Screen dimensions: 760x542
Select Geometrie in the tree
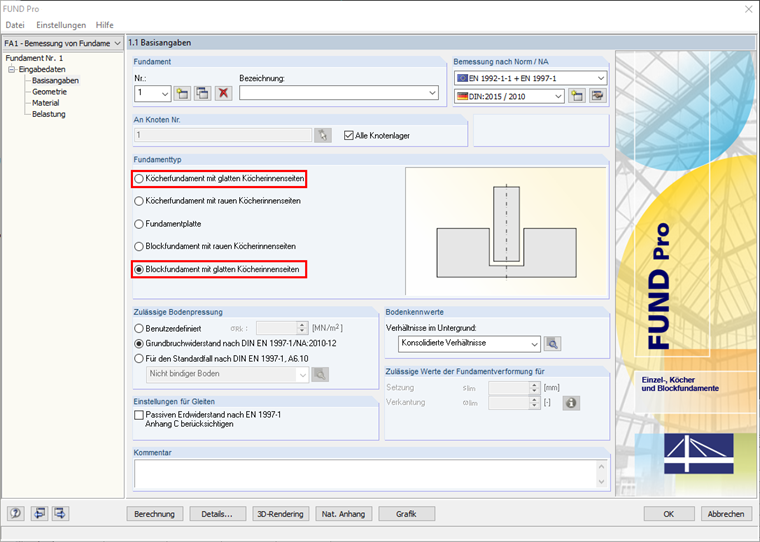click(x=49, y=92)
